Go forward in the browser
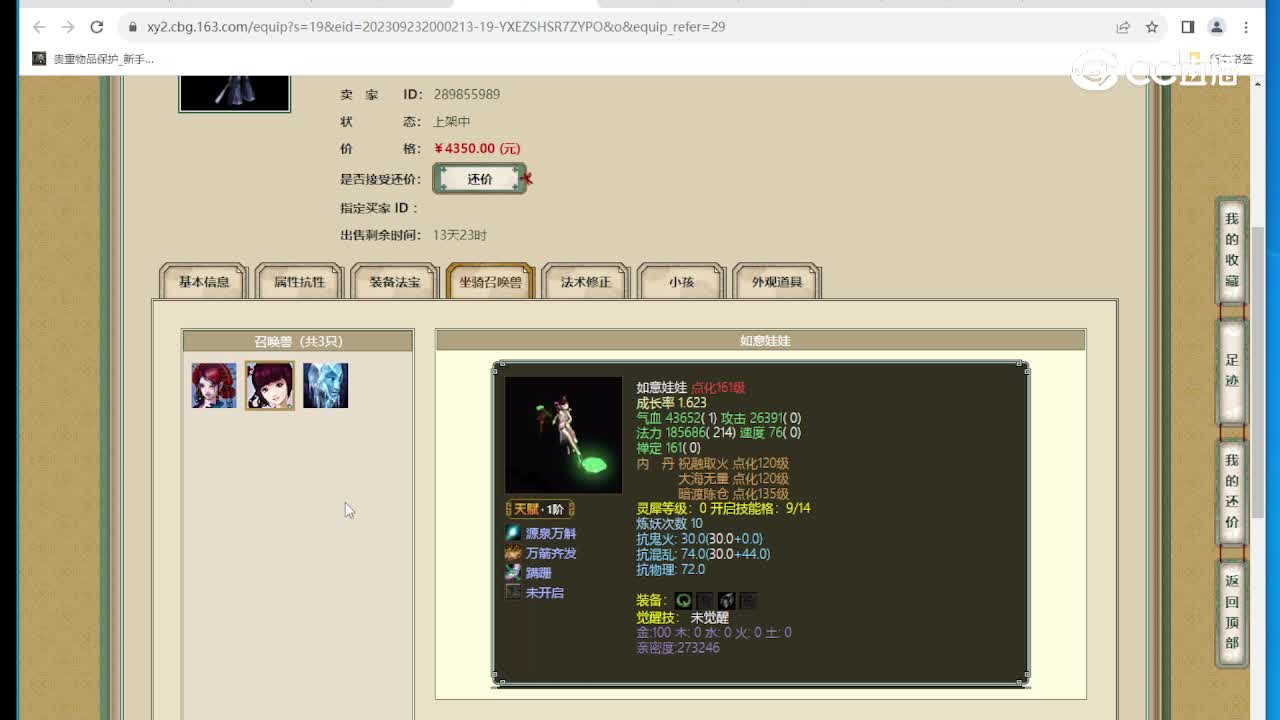The image size is (1280, 720). pos(68,27)
